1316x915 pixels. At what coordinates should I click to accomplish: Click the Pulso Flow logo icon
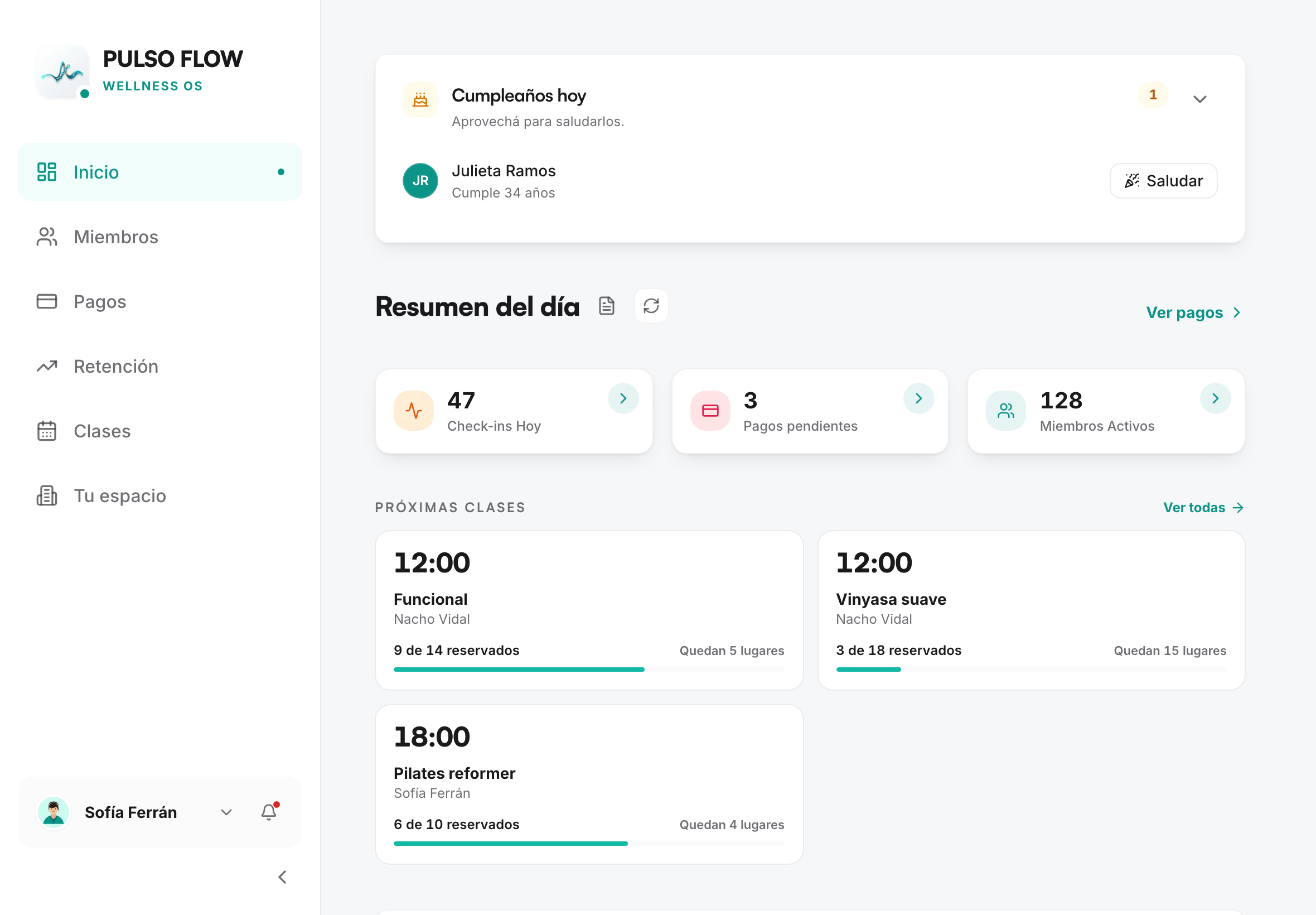pyautogui.click(x=62, y=71)
